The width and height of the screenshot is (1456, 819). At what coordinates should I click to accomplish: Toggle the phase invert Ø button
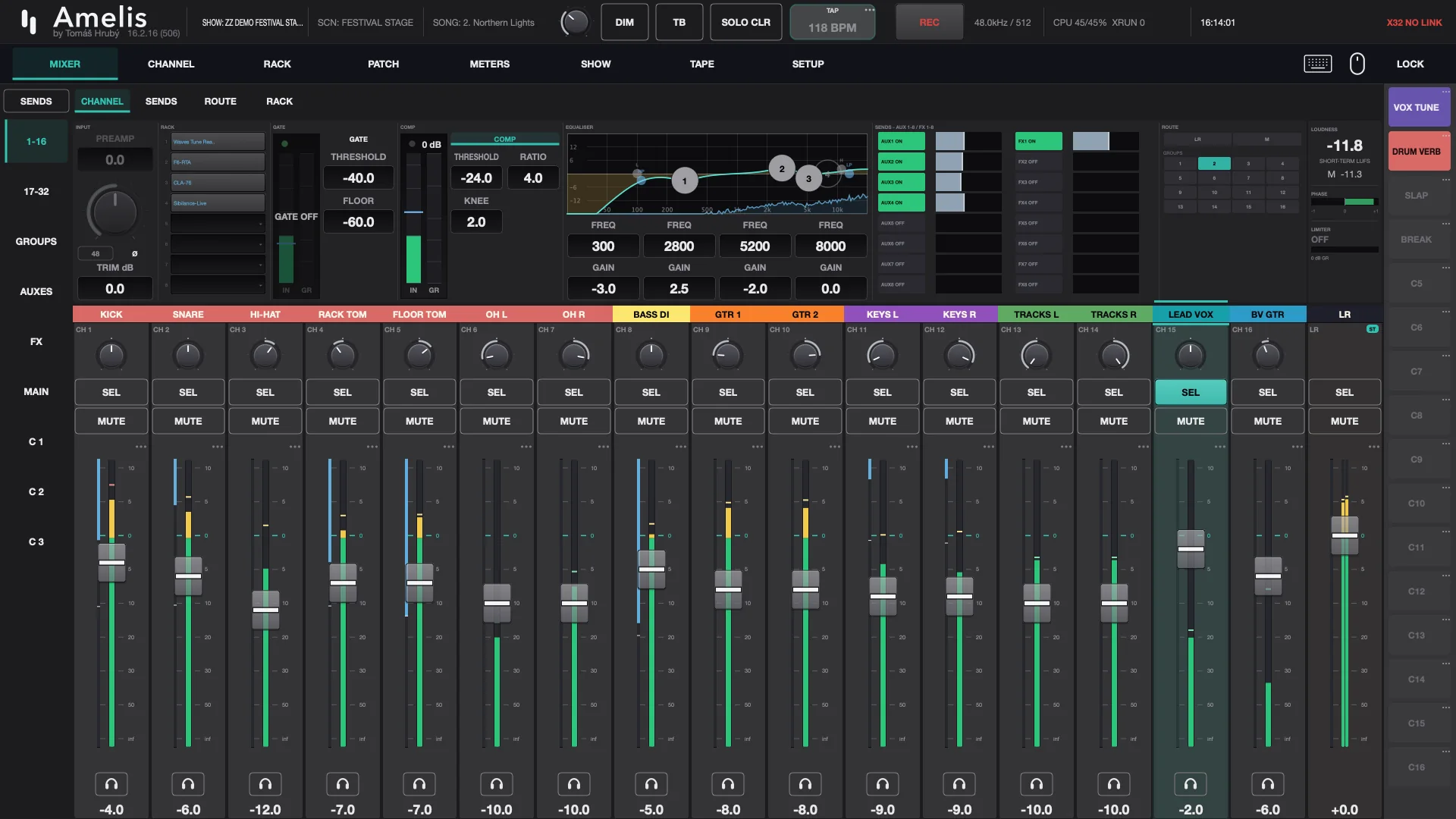click(x=135, y=253)
